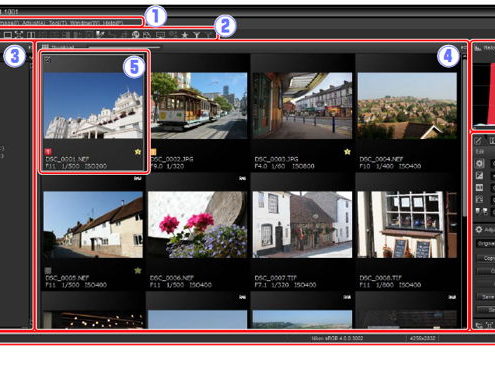
Task: Click the Copy button in Adjustments
Action: (x=487, y=258)
